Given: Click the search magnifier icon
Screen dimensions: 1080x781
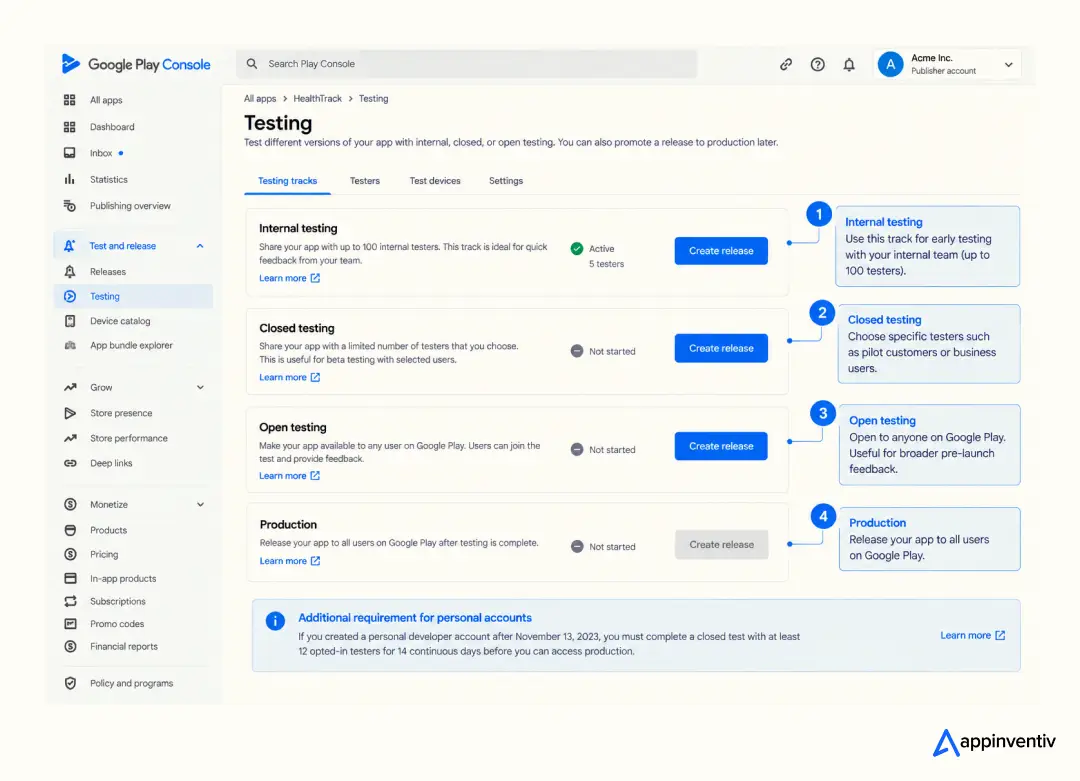Looking at the screenshot, I should 252,63.
